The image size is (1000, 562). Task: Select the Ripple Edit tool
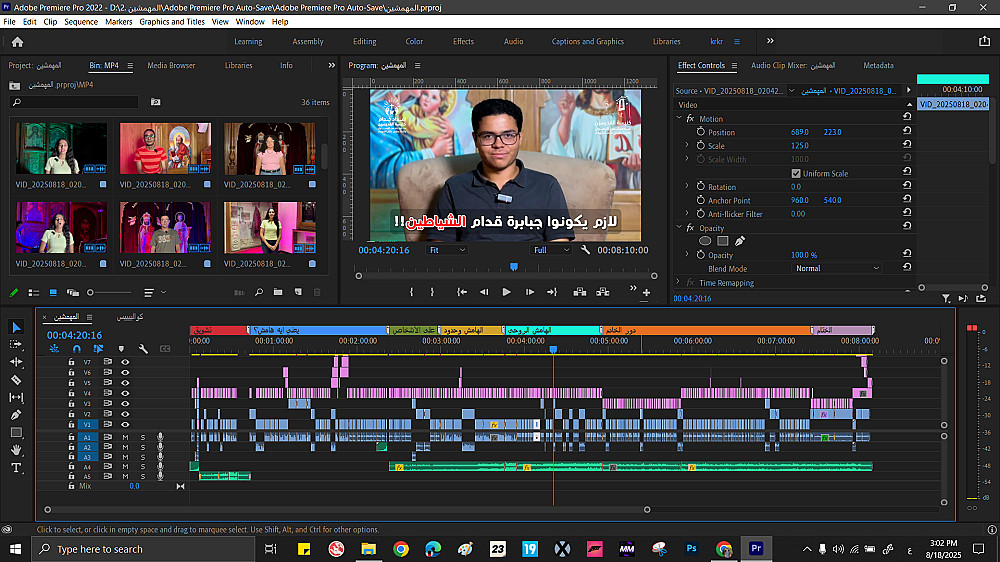16,361
